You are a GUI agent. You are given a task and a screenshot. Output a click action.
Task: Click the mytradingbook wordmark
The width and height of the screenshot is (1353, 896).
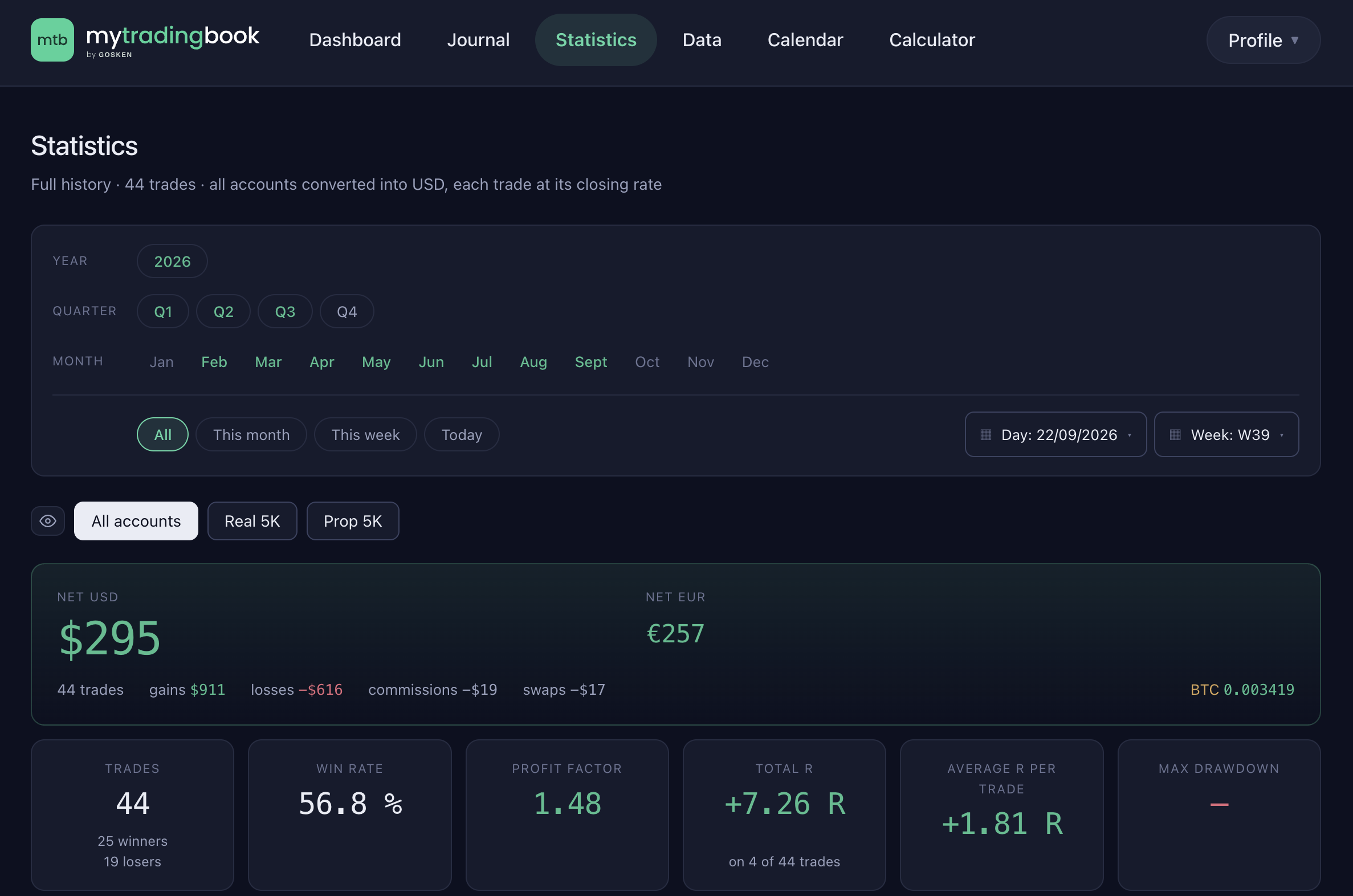173,40
